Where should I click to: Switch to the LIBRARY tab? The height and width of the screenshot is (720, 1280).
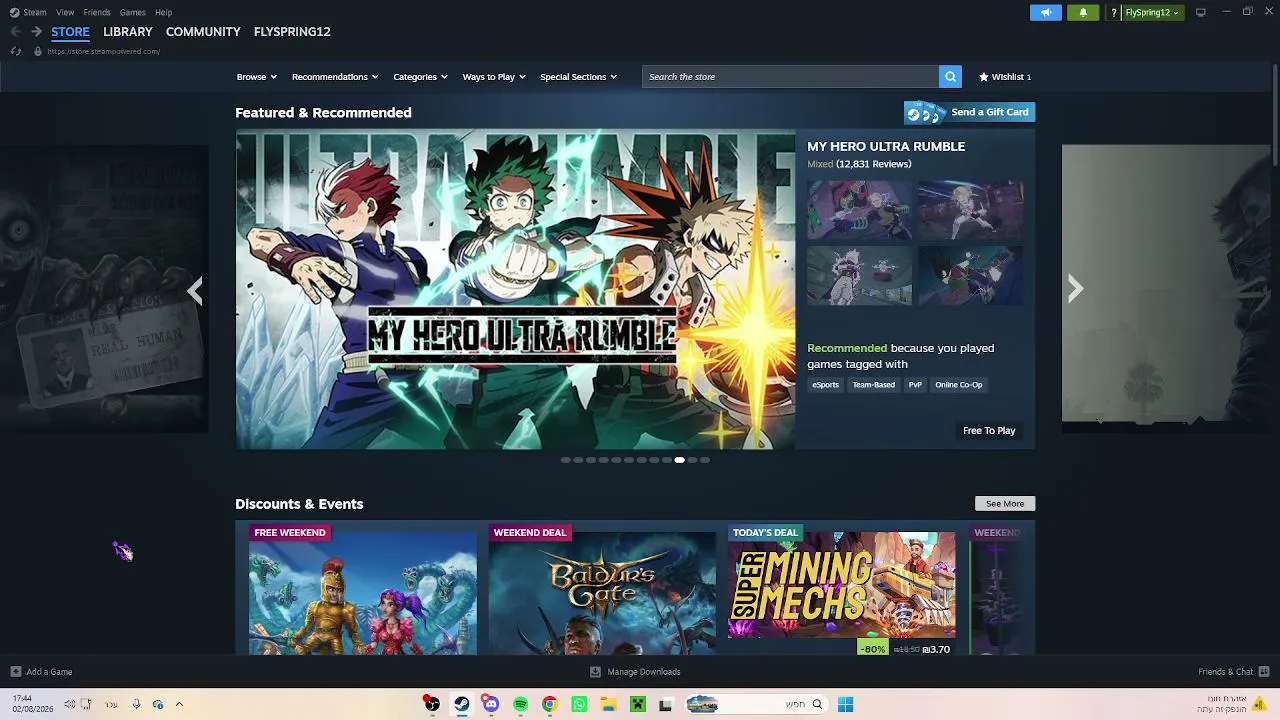[128, 32]
